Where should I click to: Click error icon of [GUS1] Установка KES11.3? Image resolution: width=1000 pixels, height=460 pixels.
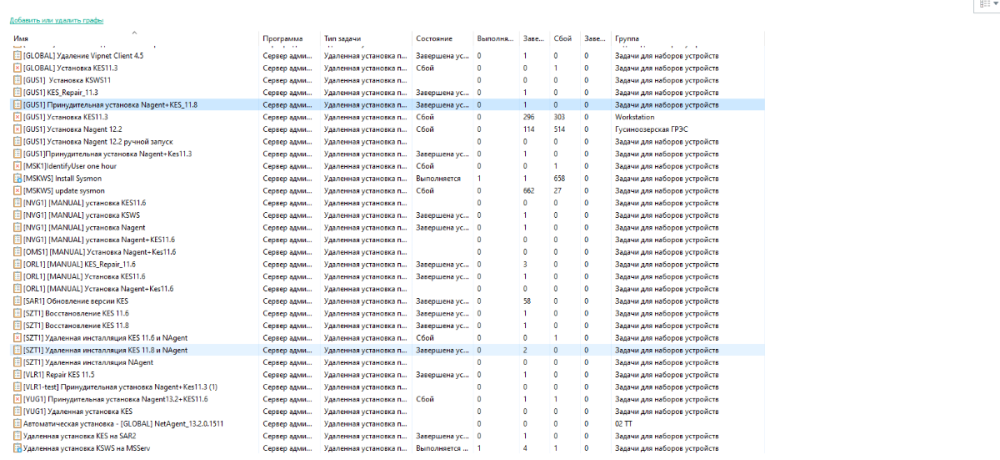point(17,117)
